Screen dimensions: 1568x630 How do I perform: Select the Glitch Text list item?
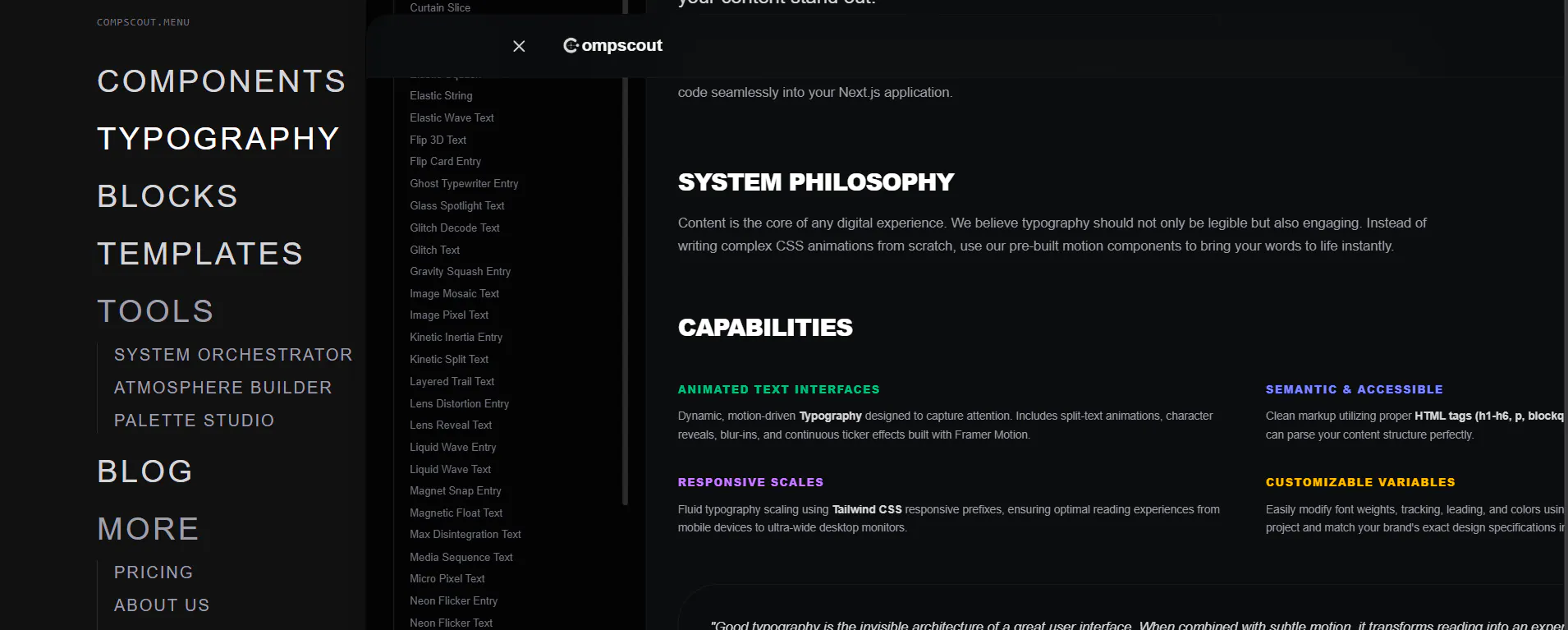click(434, 251)
